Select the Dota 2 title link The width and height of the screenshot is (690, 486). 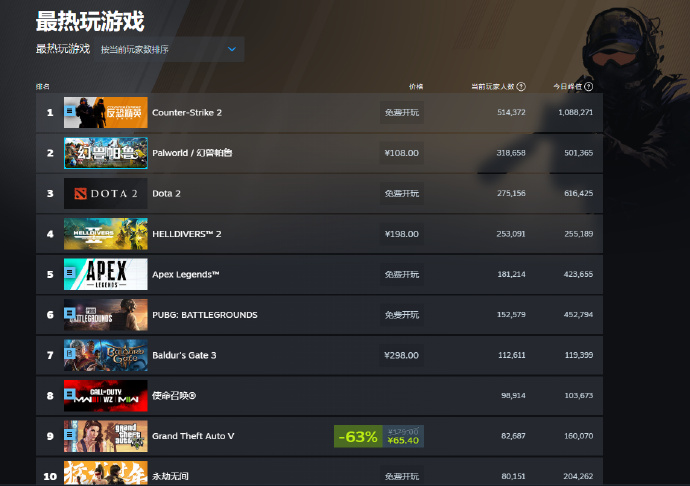[166, 194]
